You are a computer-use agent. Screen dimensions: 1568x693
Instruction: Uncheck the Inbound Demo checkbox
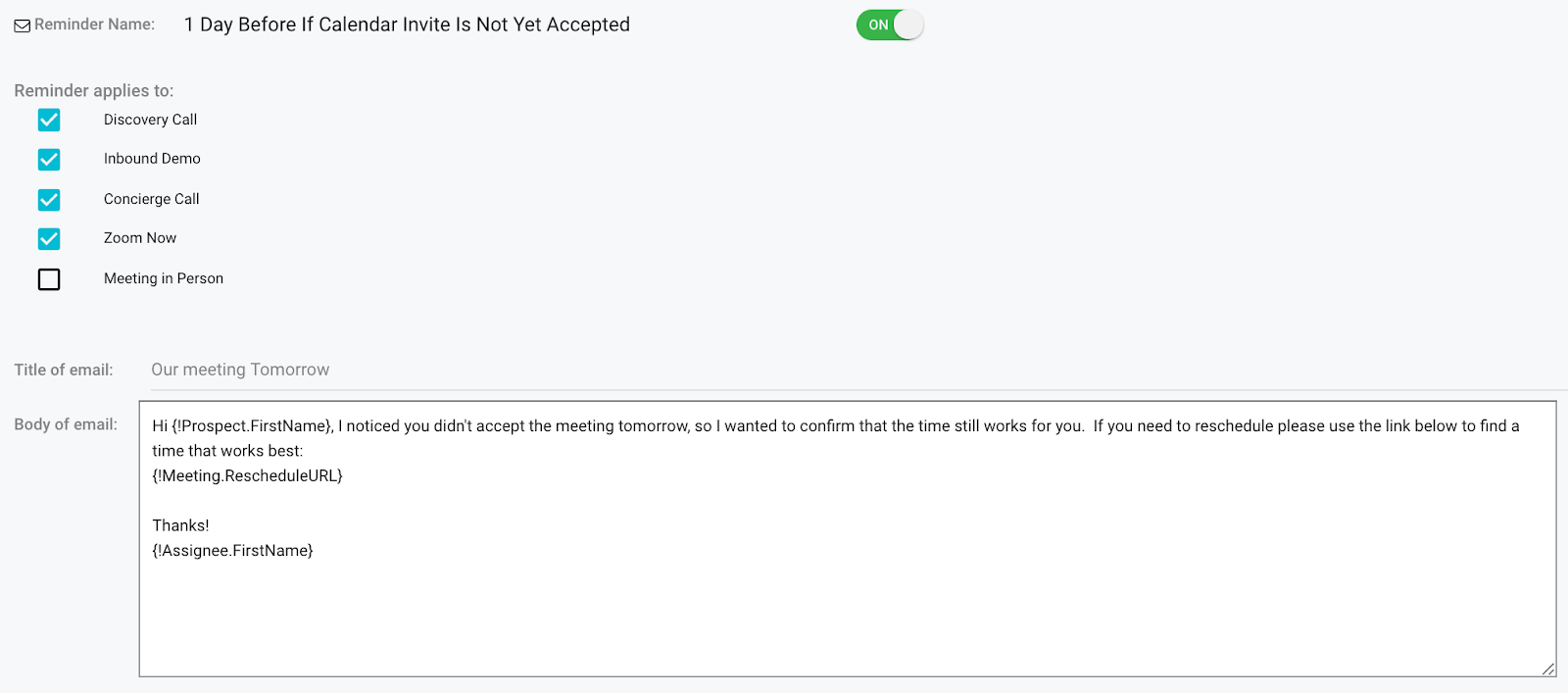[x=49, y=159]
